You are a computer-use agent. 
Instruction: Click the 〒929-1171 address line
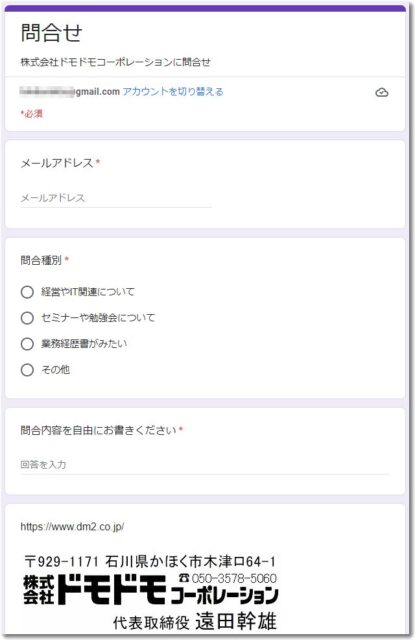[x=150, y=561]
